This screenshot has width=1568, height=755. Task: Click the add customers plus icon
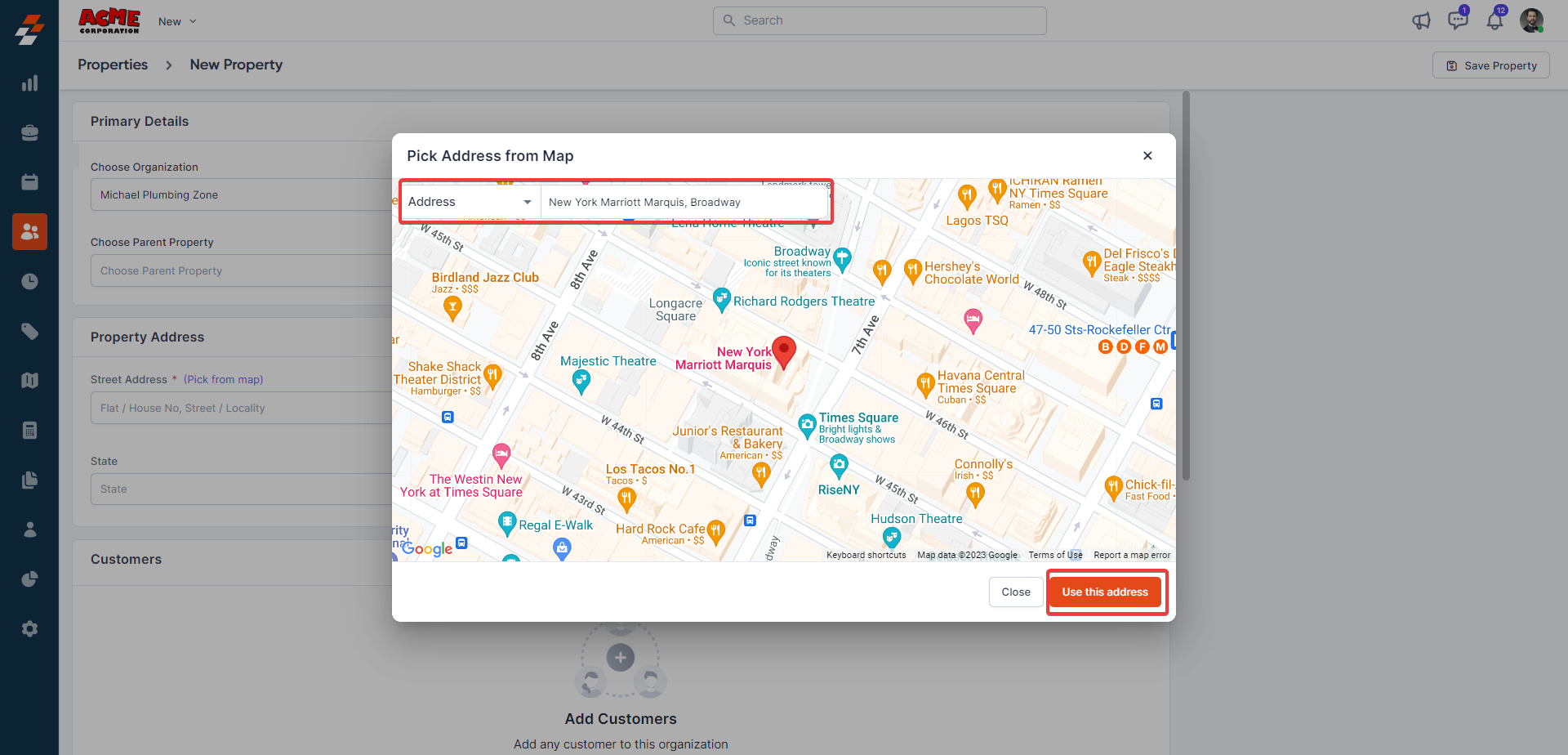[x=621, y=657]
